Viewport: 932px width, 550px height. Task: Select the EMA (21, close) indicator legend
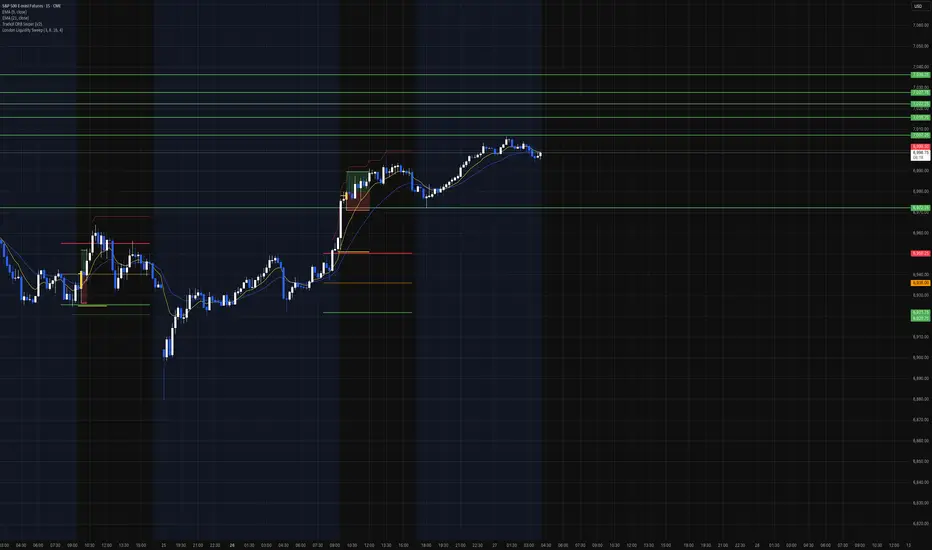click(15, 18)
